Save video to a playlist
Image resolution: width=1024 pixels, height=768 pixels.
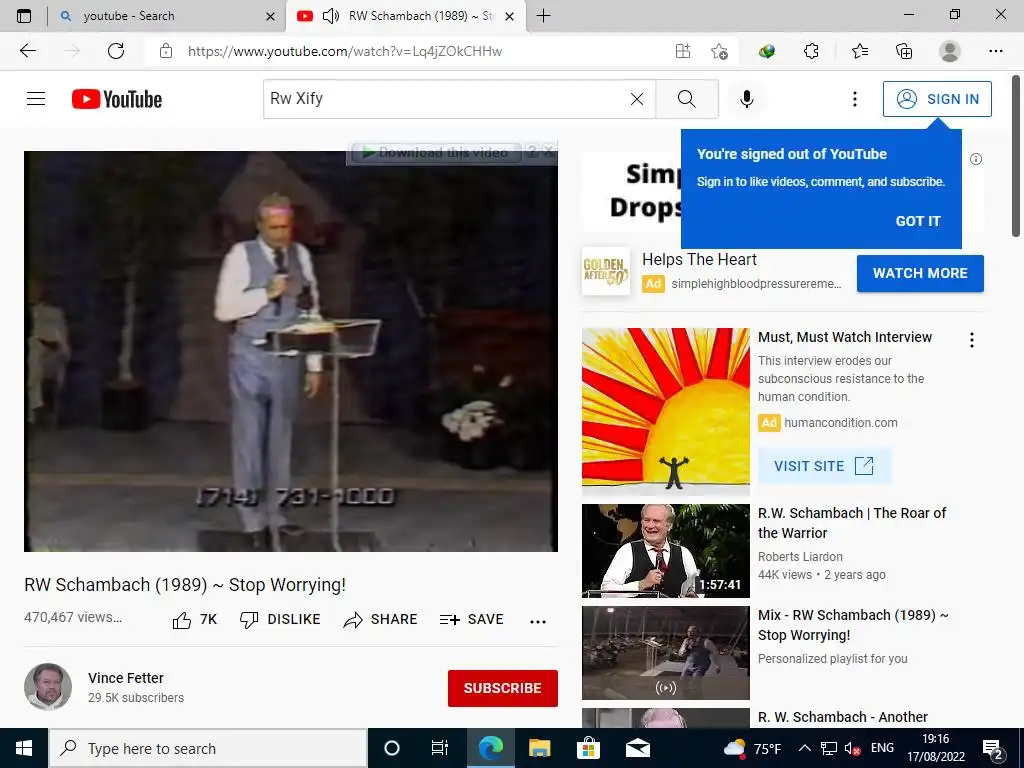click(472, 620)
